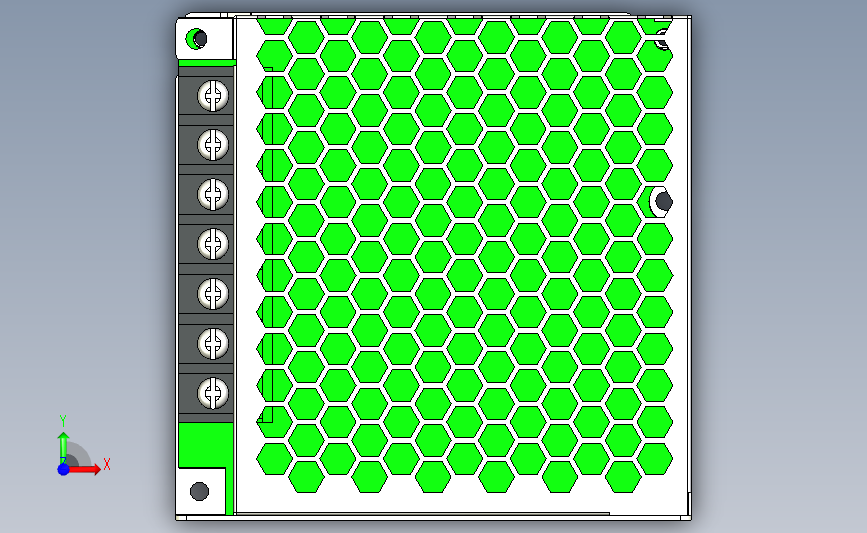Click the Y label of the coordinate triad

(63, 421)
